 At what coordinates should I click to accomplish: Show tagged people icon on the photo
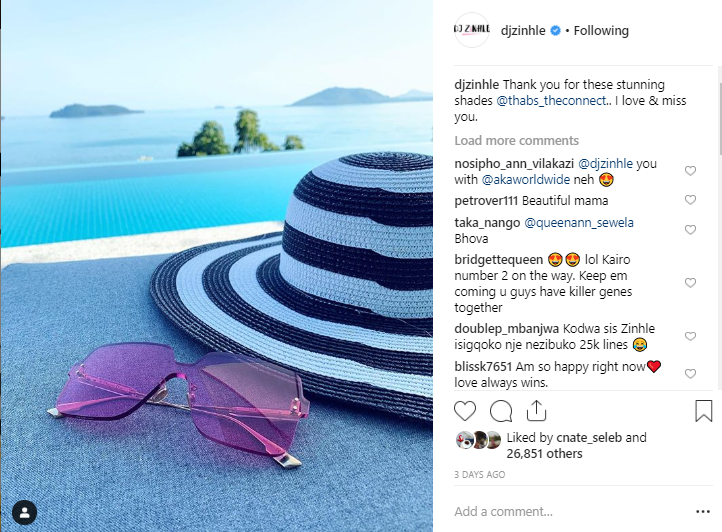(24, 512)
